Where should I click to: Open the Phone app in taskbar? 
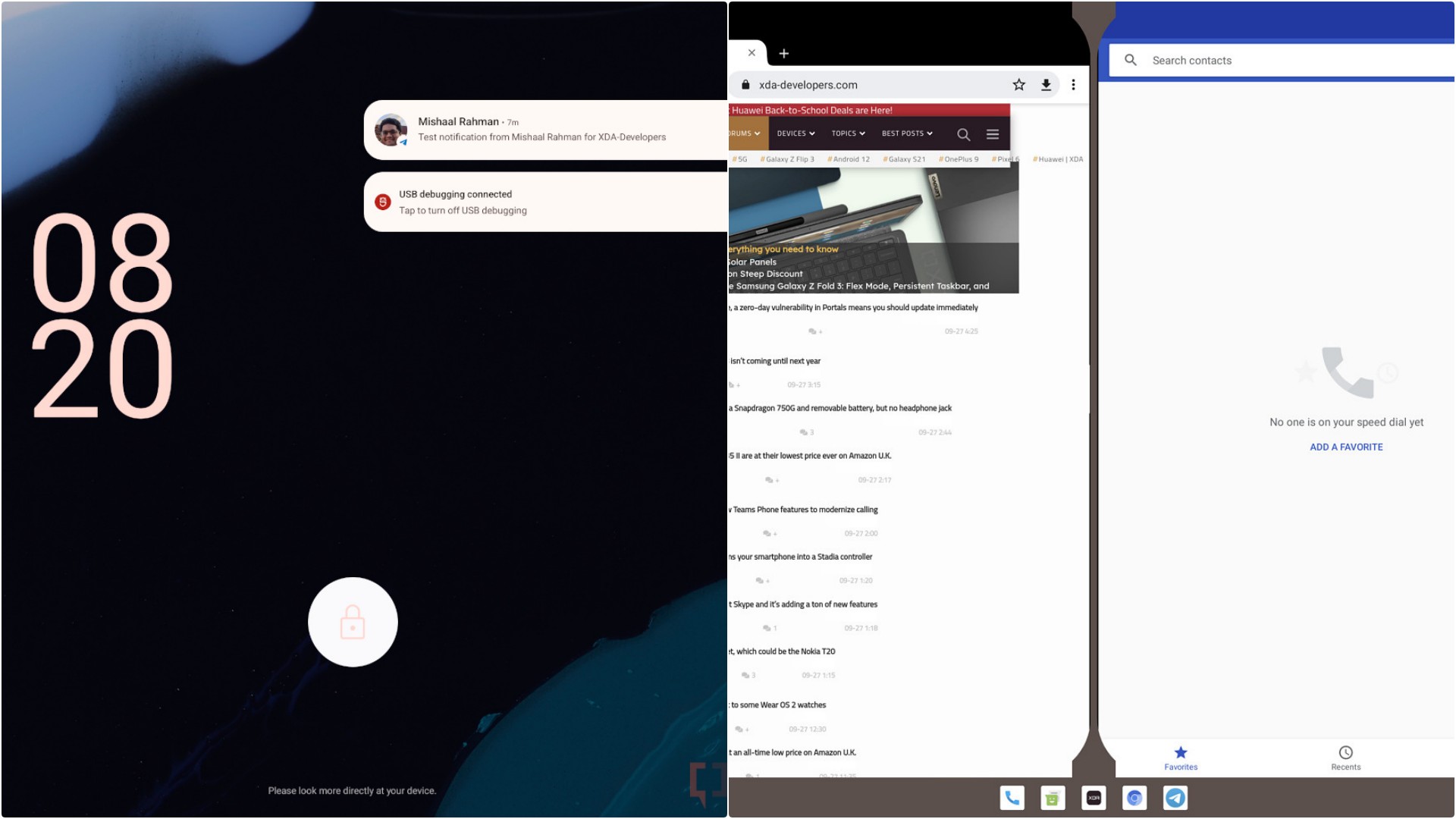1012,798
